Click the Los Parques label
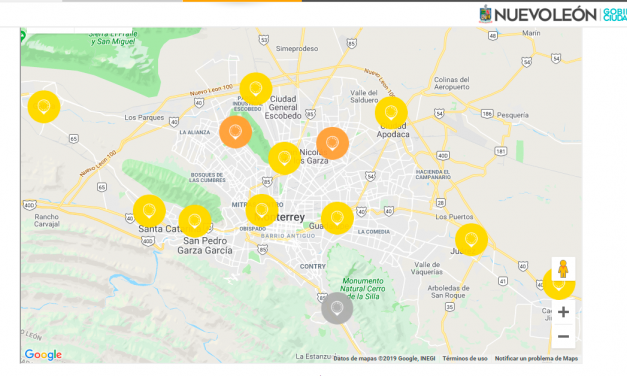Screen dimensions: 627x376 [x=144, y=118]
